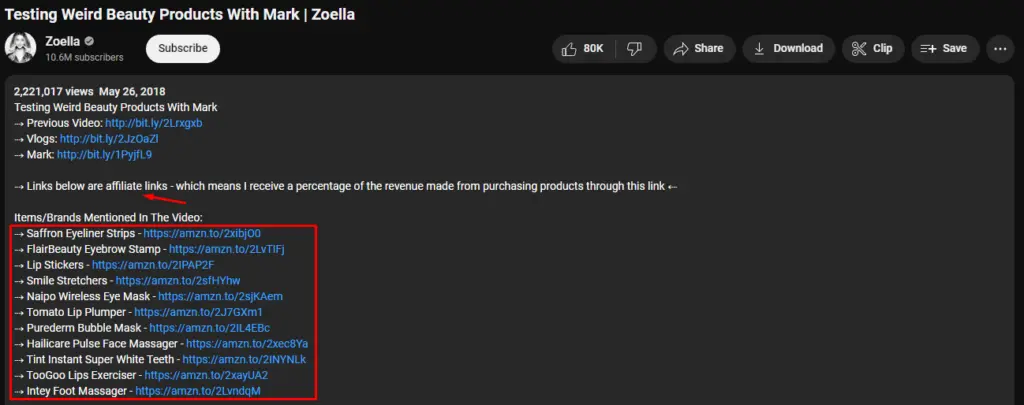Viewport: 1024px width, 405px height.
Task: Open Naipo Wireless Eye Mask link
Action: (220, 296)
